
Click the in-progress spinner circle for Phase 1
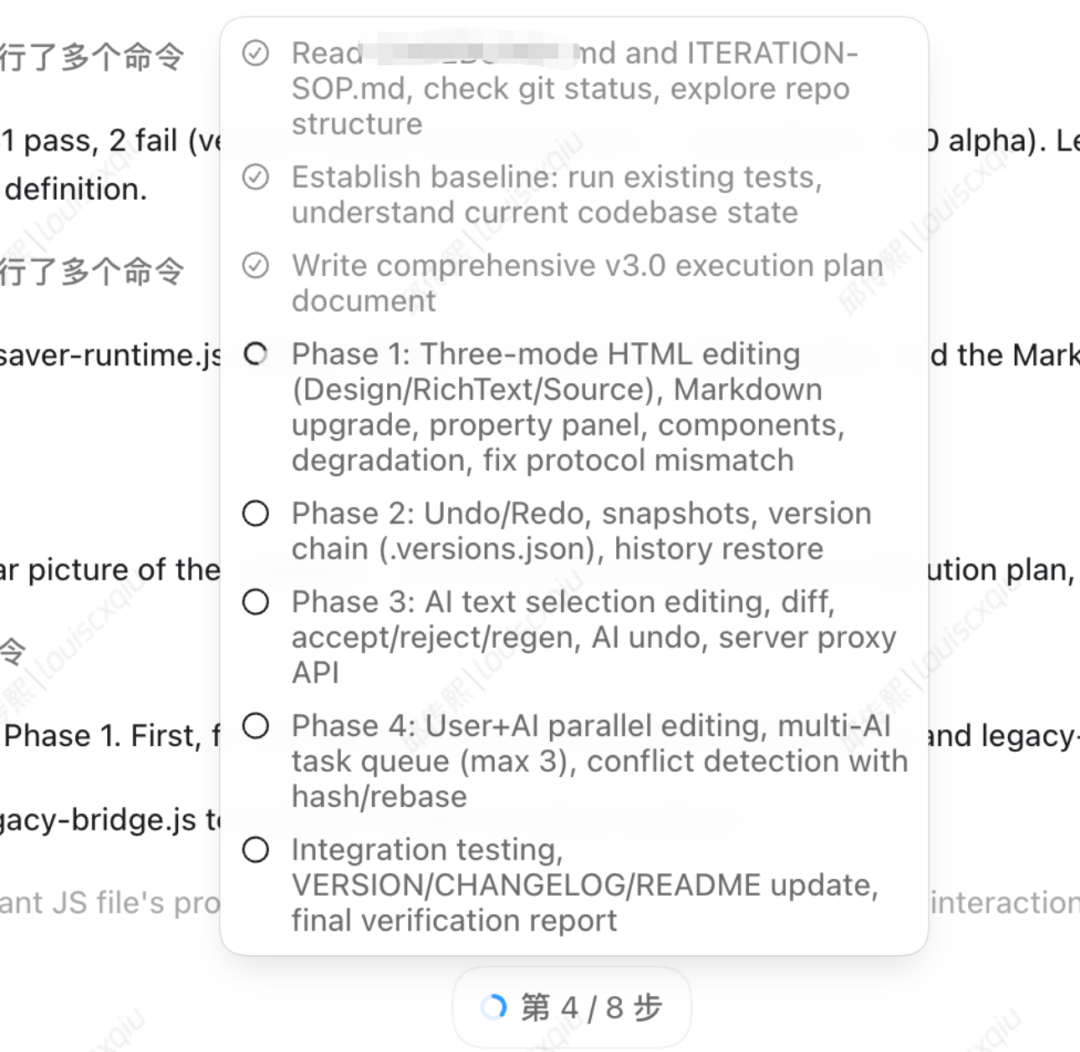pos(256,354)
